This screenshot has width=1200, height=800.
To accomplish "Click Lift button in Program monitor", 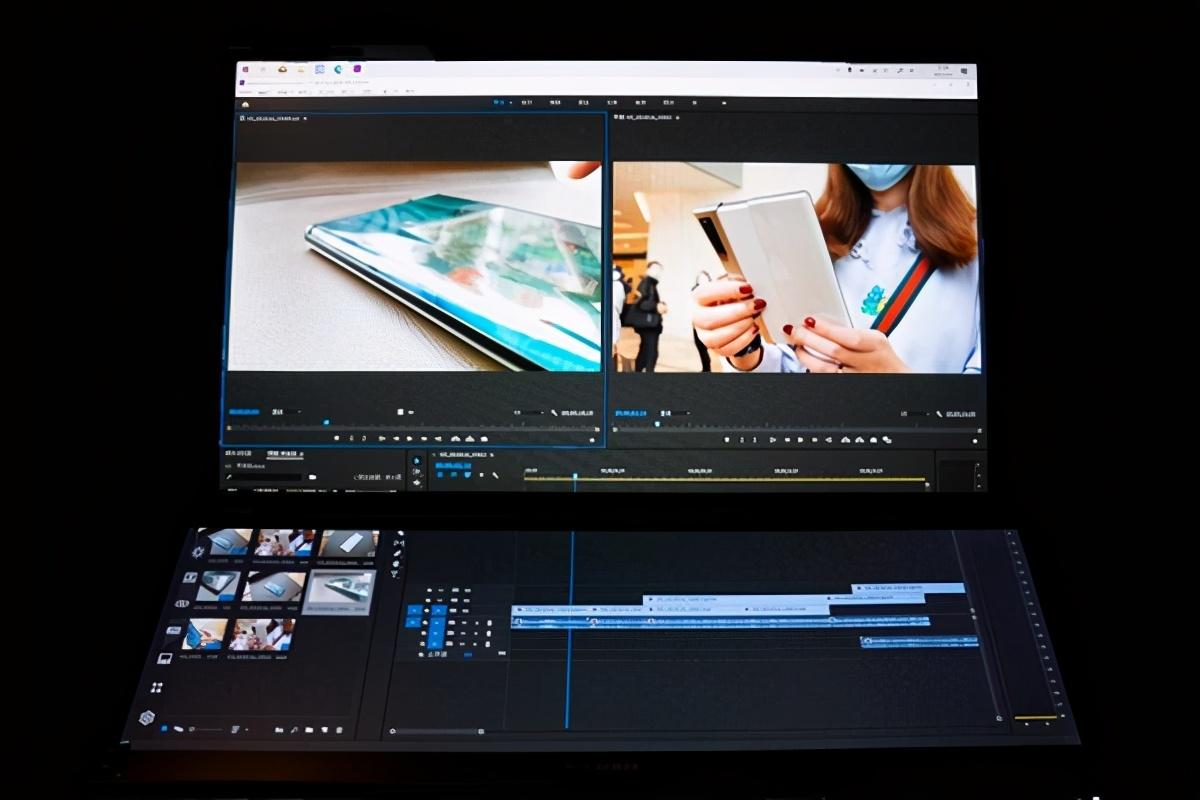I will tap(844, 439).
